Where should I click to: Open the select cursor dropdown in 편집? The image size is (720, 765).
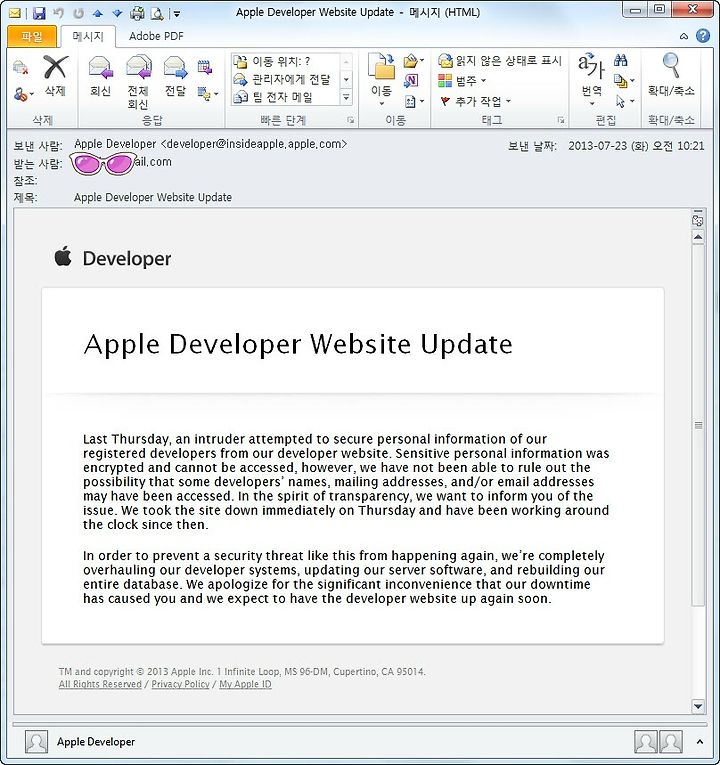tap(624, 101)
